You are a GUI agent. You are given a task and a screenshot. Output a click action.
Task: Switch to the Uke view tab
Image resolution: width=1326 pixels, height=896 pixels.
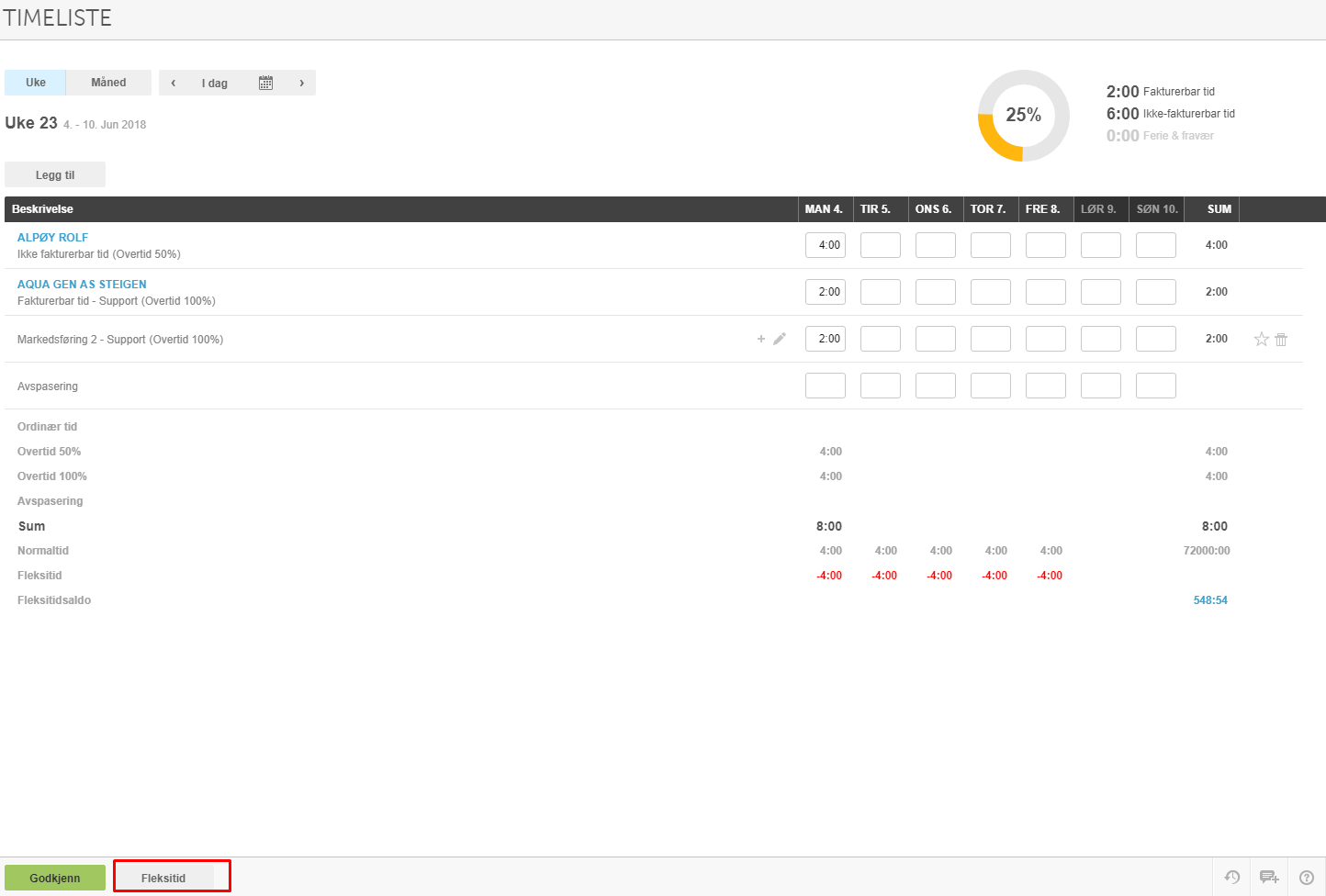36,83
